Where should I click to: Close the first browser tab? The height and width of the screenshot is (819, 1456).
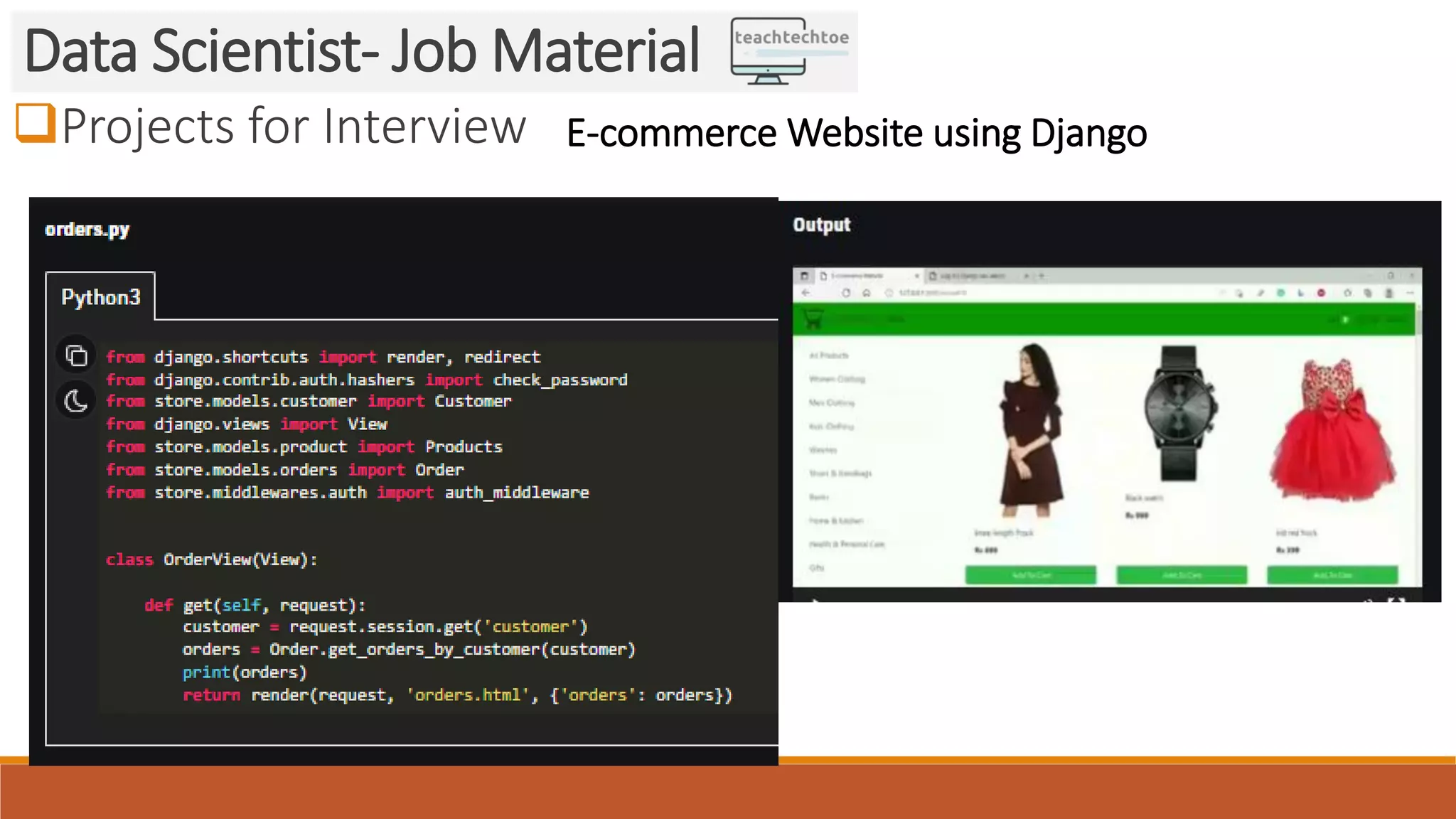pos(916,276)
